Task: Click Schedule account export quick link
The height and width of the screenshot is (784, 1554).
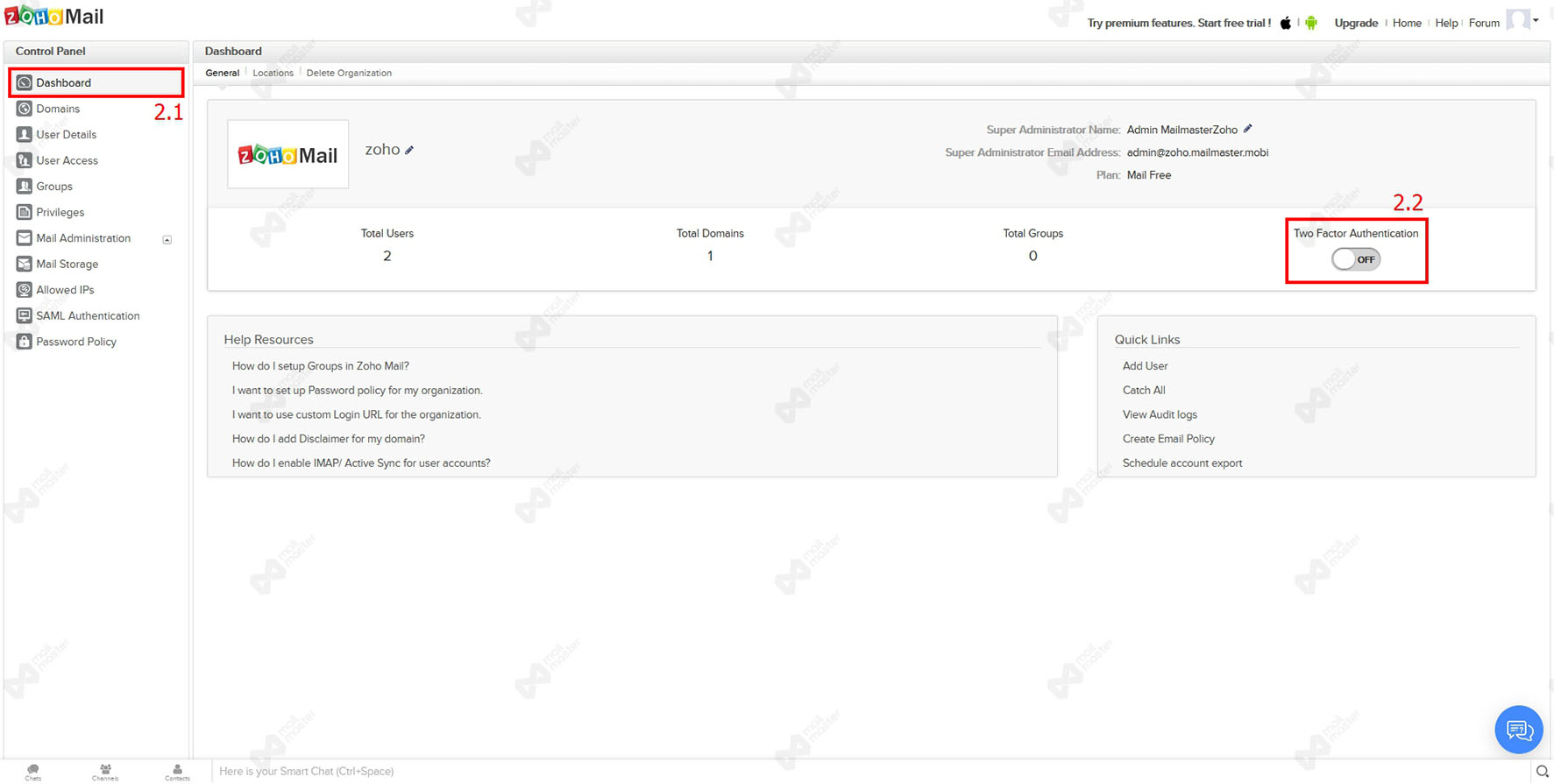Action: [x=1182, y=463]
